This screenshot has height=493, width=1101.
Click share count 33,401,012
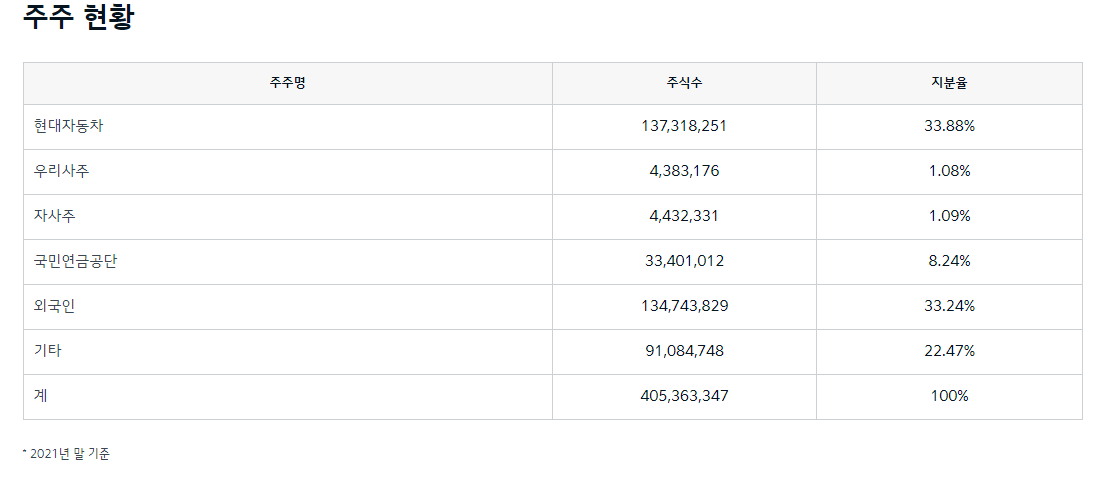pos(684,261)
